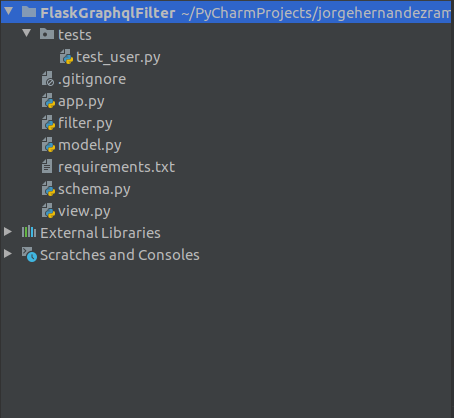The width and height of the screenshot is (454, 418).
Task: Click the Python icon beside test_user.py
Action: 66,56
